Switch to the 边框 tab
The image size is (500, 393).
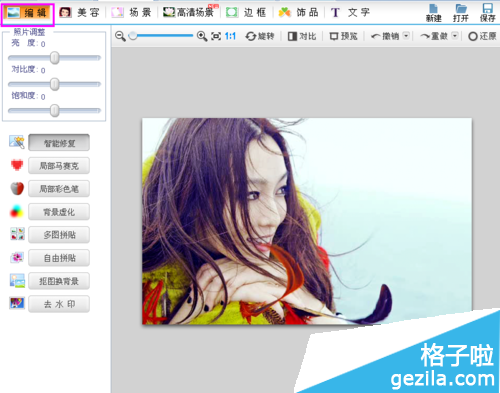click(246, 13)
